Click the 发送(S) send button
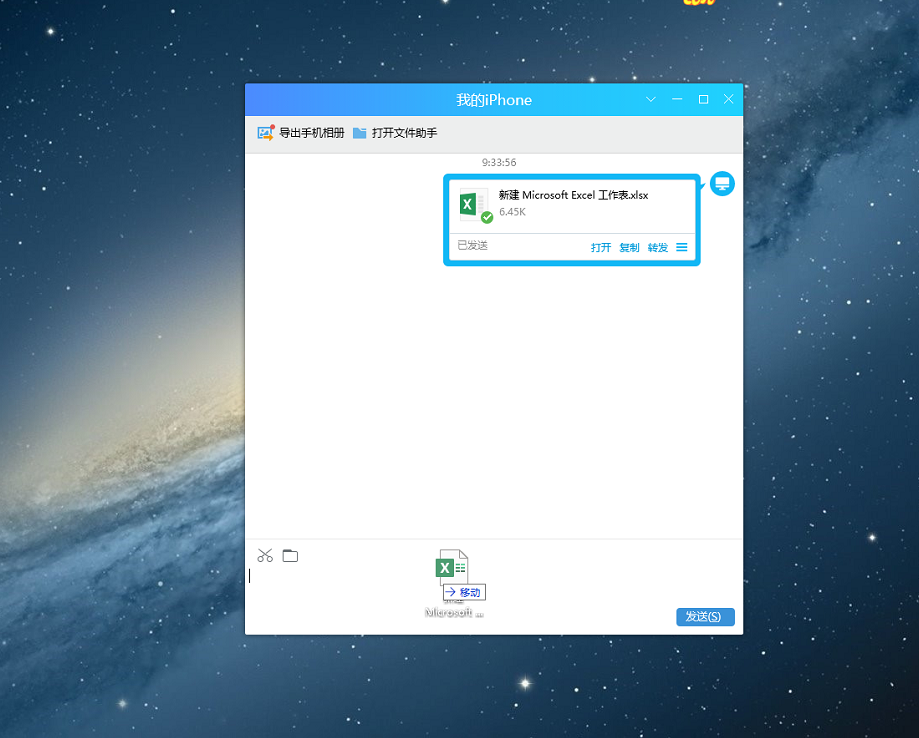This screenshot has height=738, width=919. 705,617
